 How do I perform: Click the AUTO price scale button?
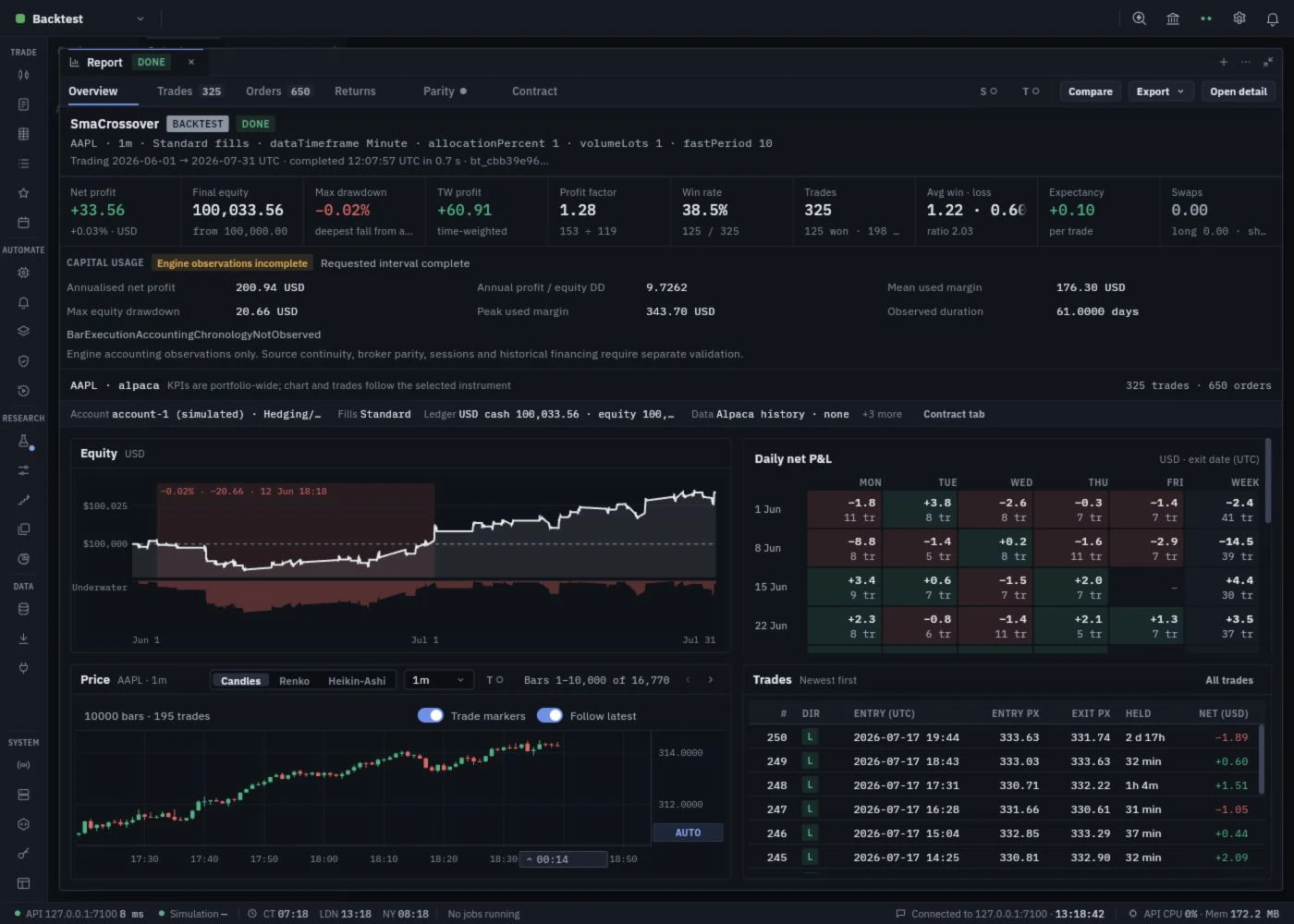[x=688, y=833]
